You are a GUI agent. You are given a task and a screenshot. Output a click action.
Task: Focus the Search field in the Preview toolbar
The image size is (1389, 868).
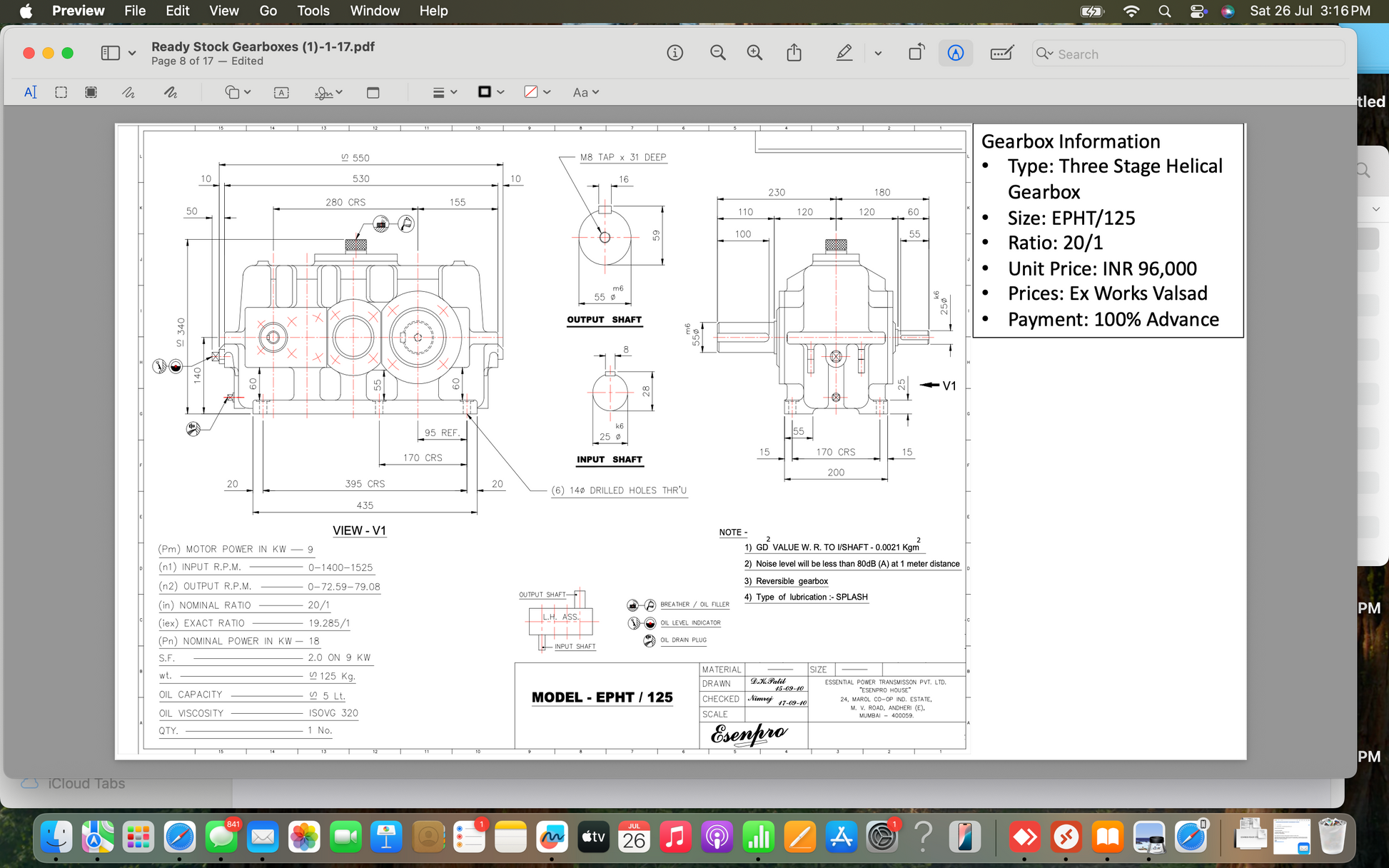[1188, 54]
